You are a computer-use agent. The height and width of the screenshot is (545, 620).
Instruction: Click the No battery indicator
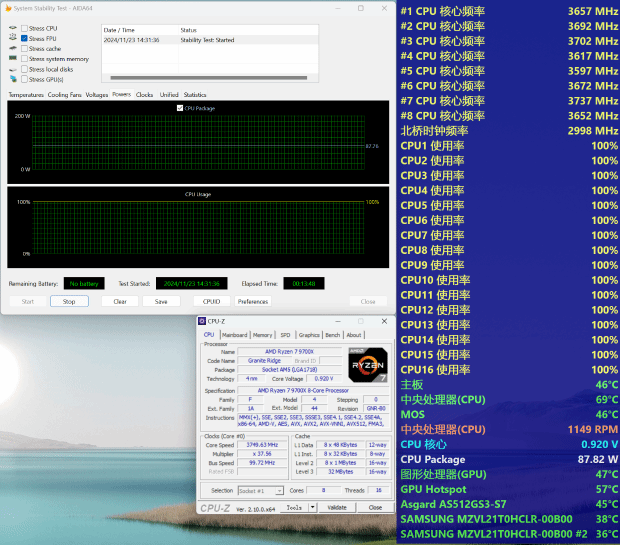pos(84,284)
